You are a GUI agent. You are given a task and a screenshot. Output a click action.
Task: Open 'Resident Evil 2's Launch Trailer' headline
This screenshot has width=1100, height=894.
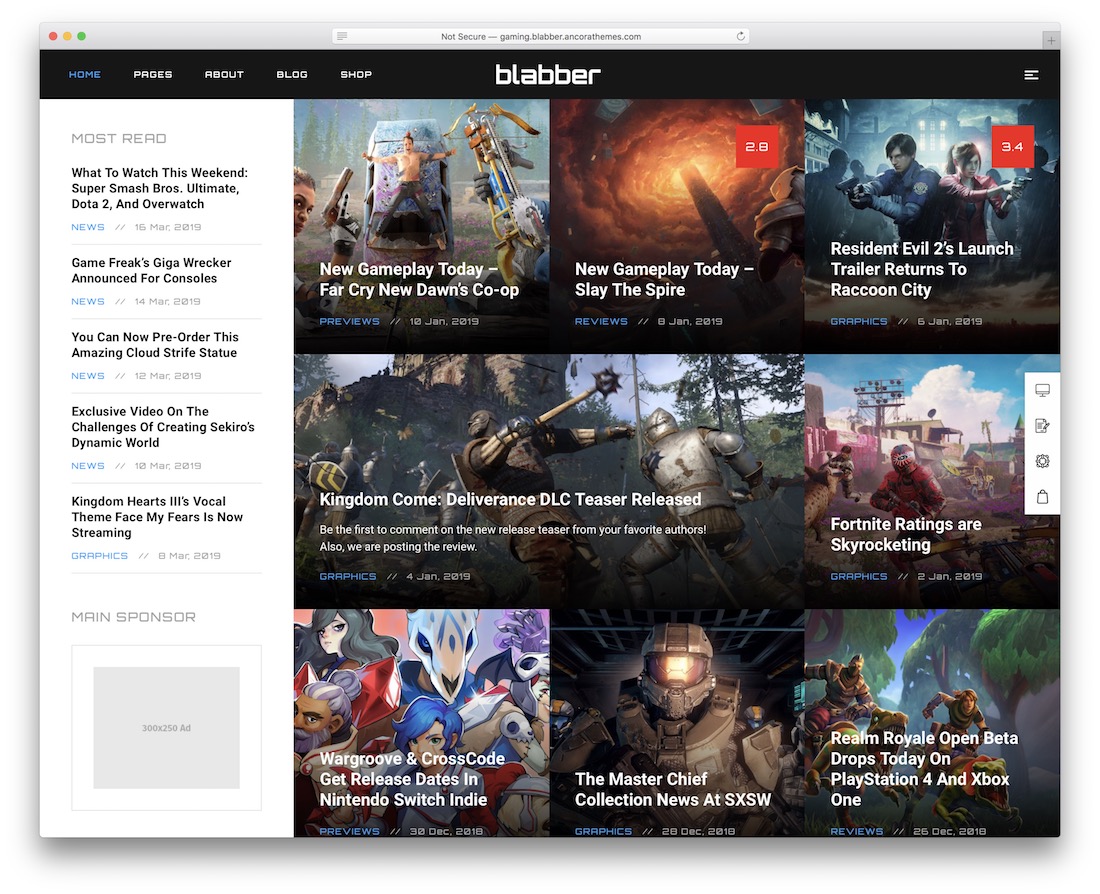coord(922,269)
